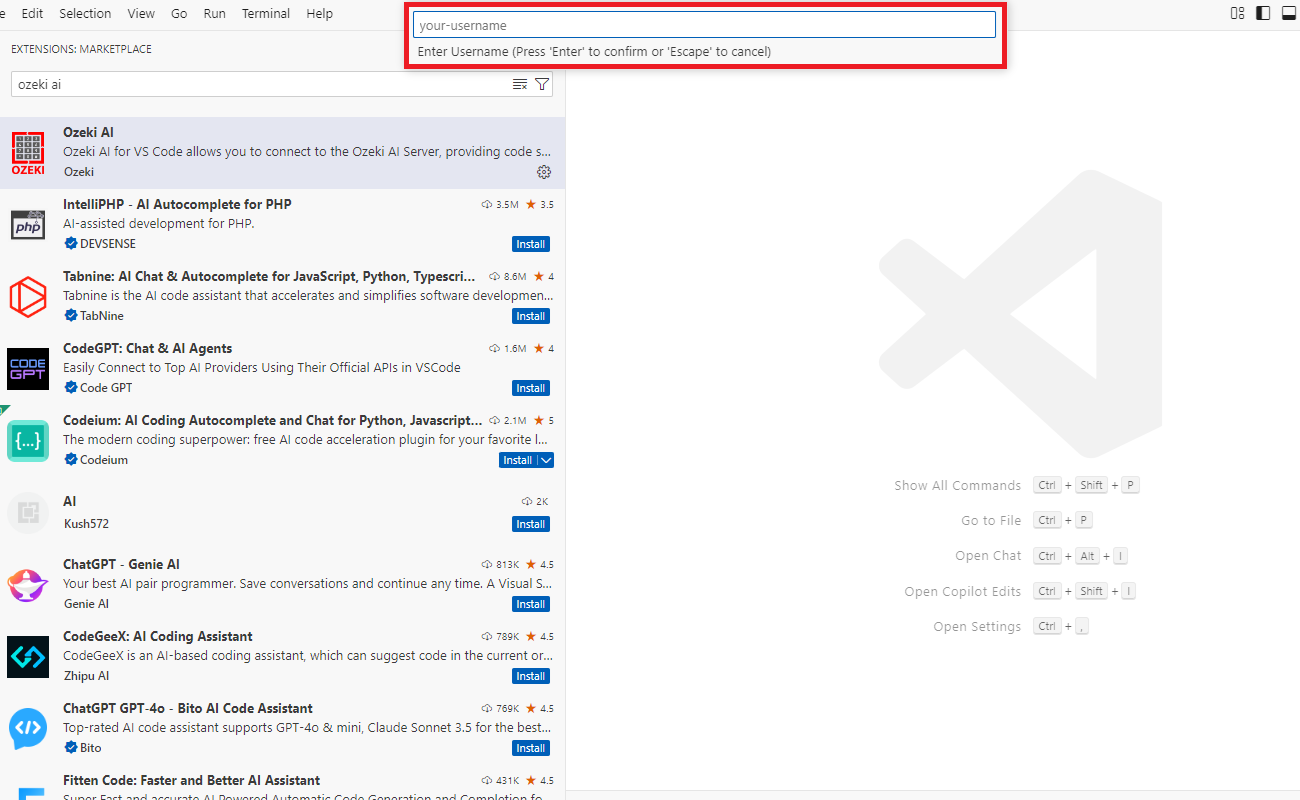Click the Open Copilot Edits label
This screenshot has width=1300, height=800.
[963, 591]
